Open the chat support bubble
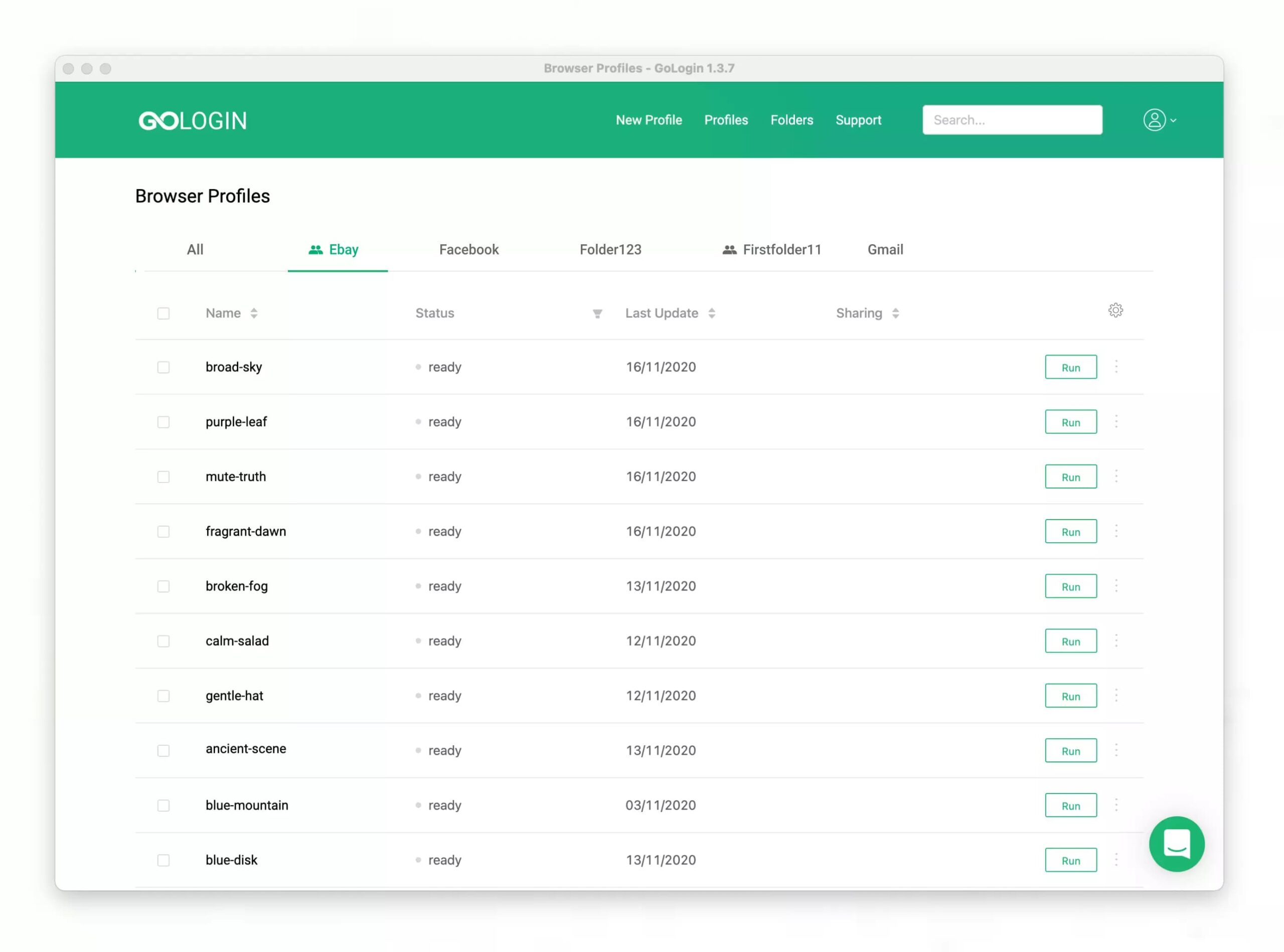The width and height of the screenshot is (1284, 952). pyautogui.click(x=1176, y=844)
